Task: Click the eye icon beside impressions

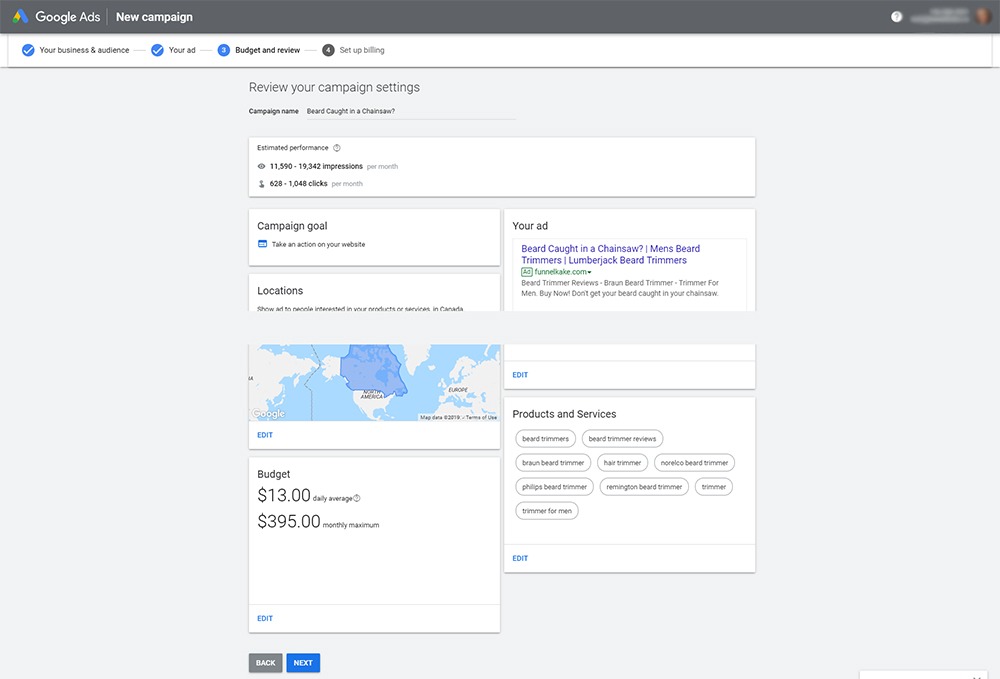Action: click(x=261, y=166)
